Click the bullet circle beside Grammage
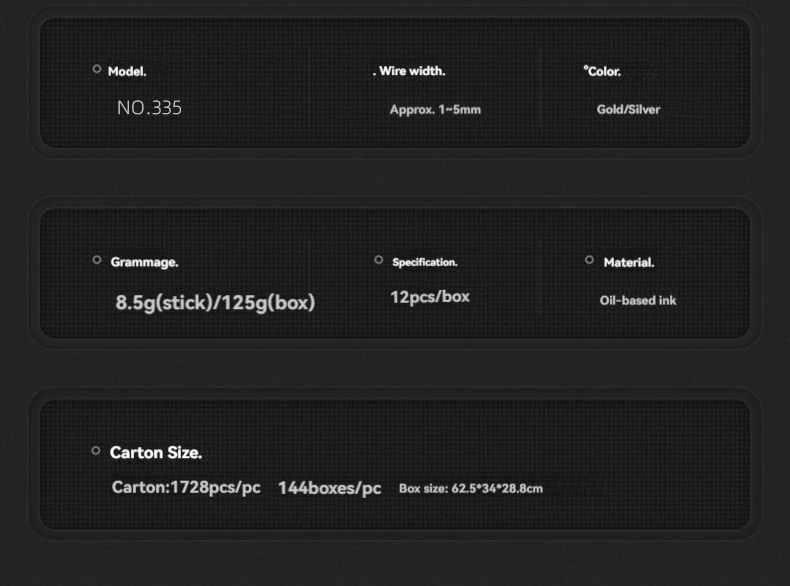Viewport: 790px width, 586px height. click(x=97, y=260)
